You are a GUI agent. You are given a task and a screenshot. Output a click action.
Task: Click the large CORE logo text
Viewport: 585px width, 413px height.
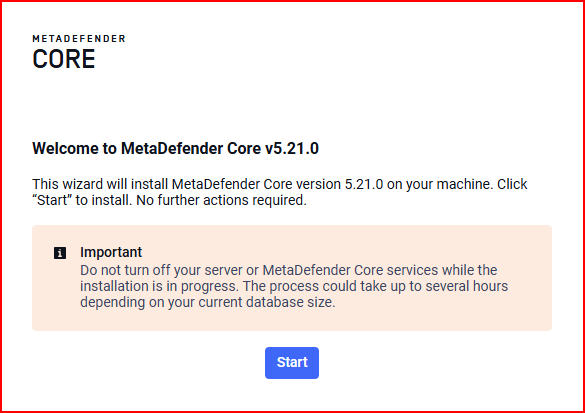pos(64,59)
